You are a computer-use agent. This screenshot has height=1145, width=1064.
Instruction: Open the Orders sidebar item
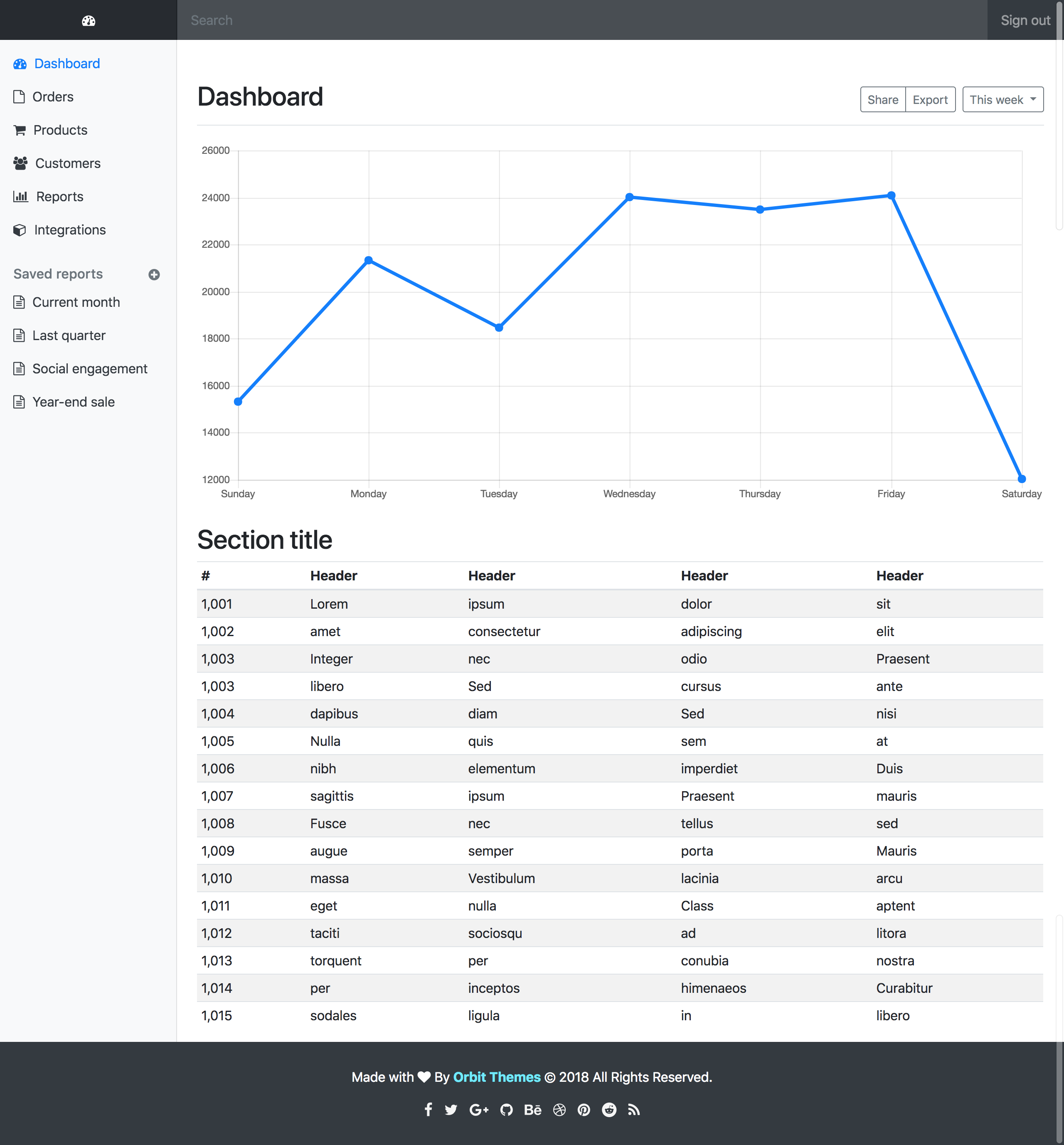click(52, 97)
